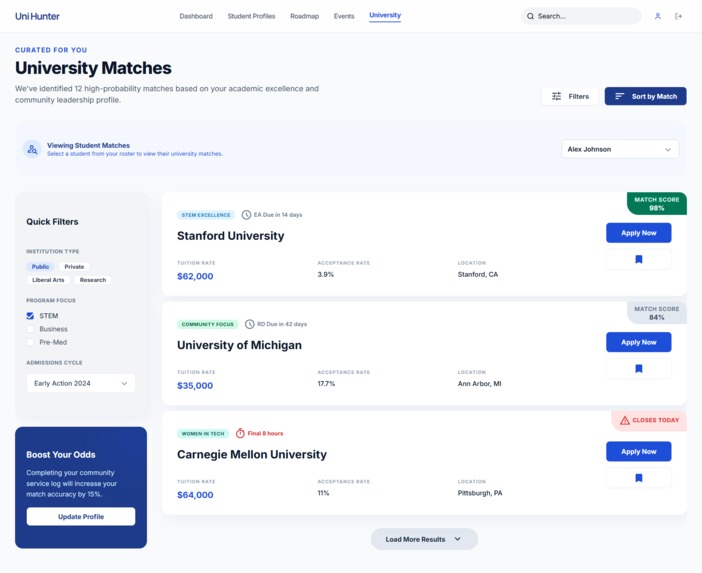Bookmark Stanford University
This screenshot has height=573, width=702.
pyautogui.click(x=639, y=259)
